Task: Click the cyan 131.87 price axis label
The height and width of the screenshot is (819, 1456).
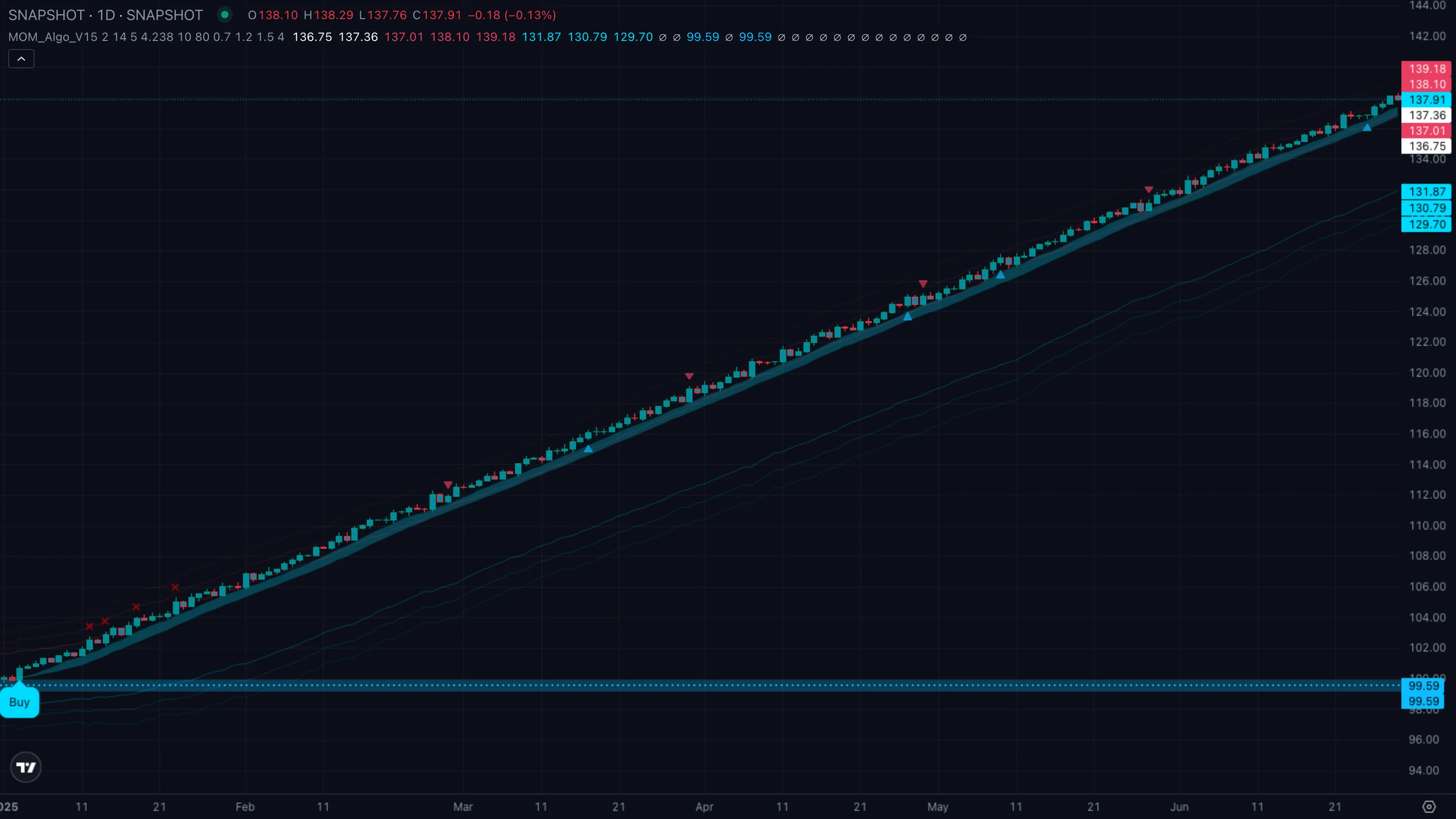Action: coord(1426,192)
